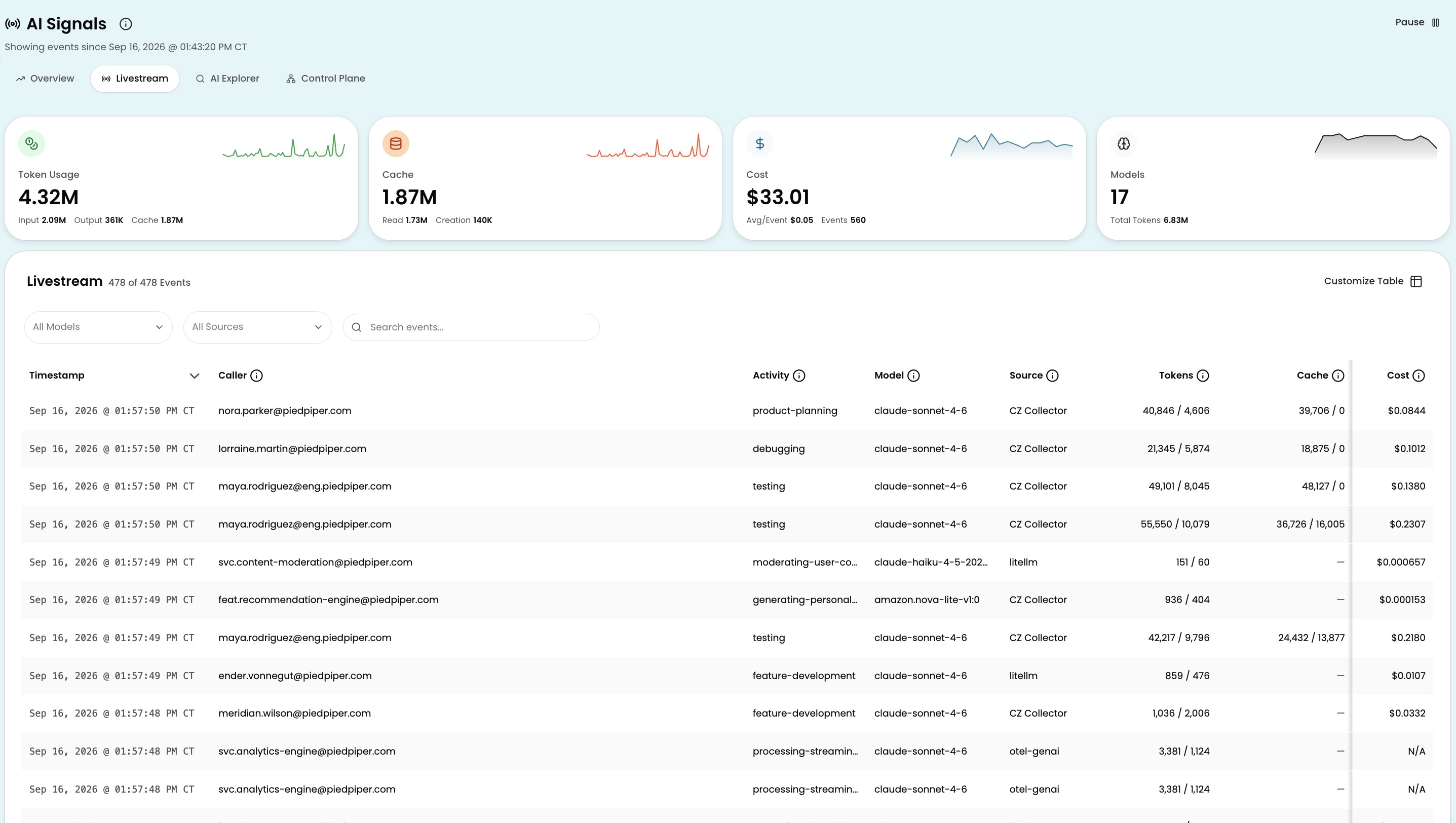The width and height of the screenshot is (1456, 823).
Task: Go to the Control Plane tab
Action: (326, 79)
